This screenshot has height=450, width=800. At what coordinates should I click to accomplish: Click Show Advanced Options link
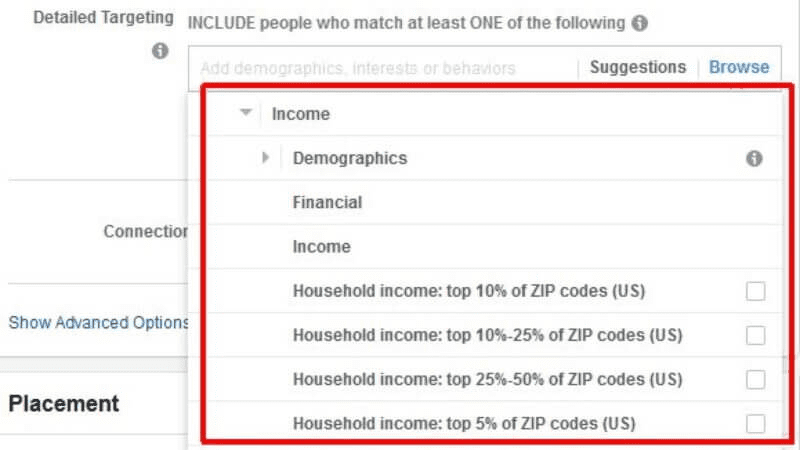coord(98,323)
